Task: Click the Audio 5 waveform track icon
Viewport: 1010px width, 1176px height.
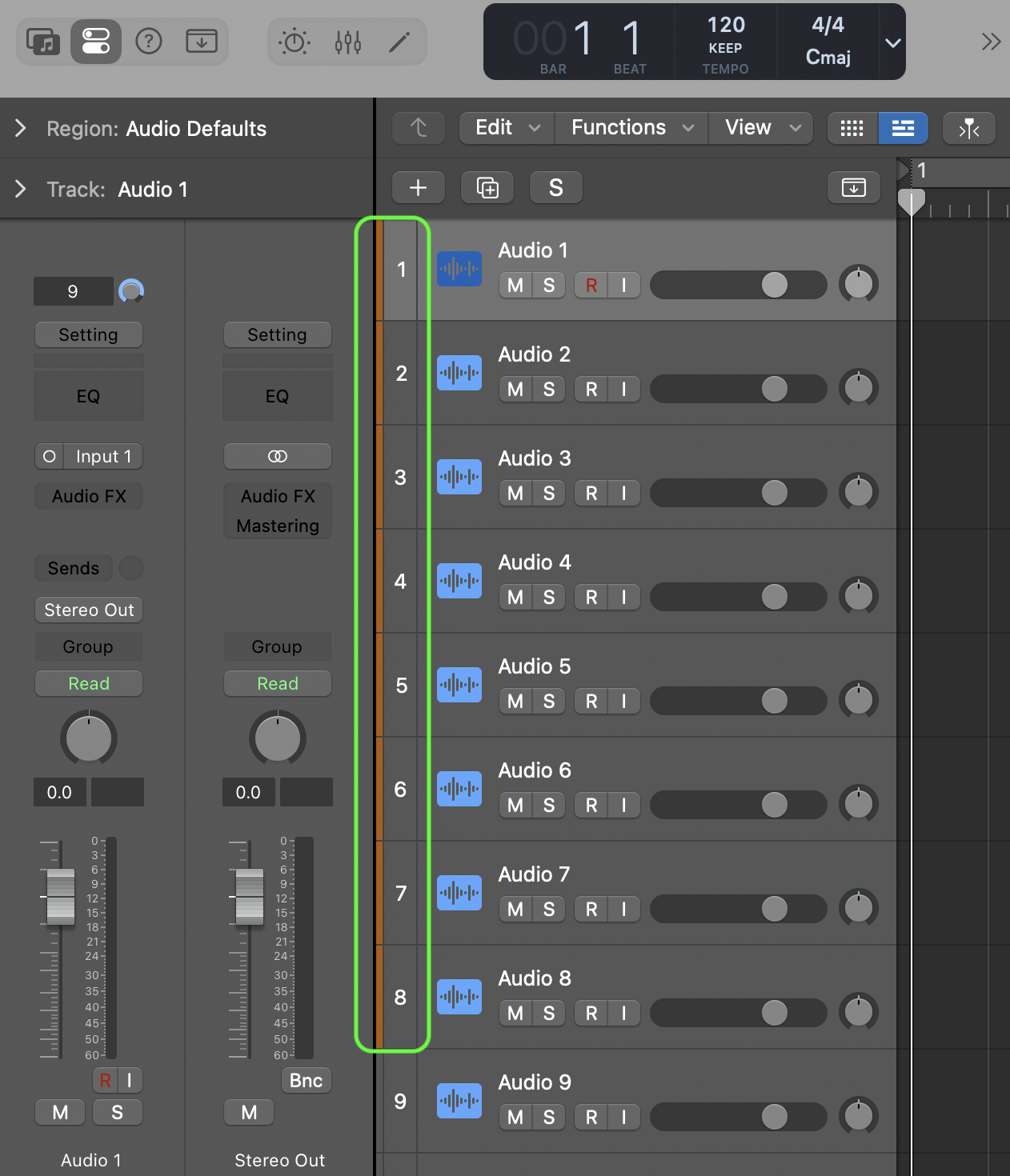Action: [x=459, y=685]
